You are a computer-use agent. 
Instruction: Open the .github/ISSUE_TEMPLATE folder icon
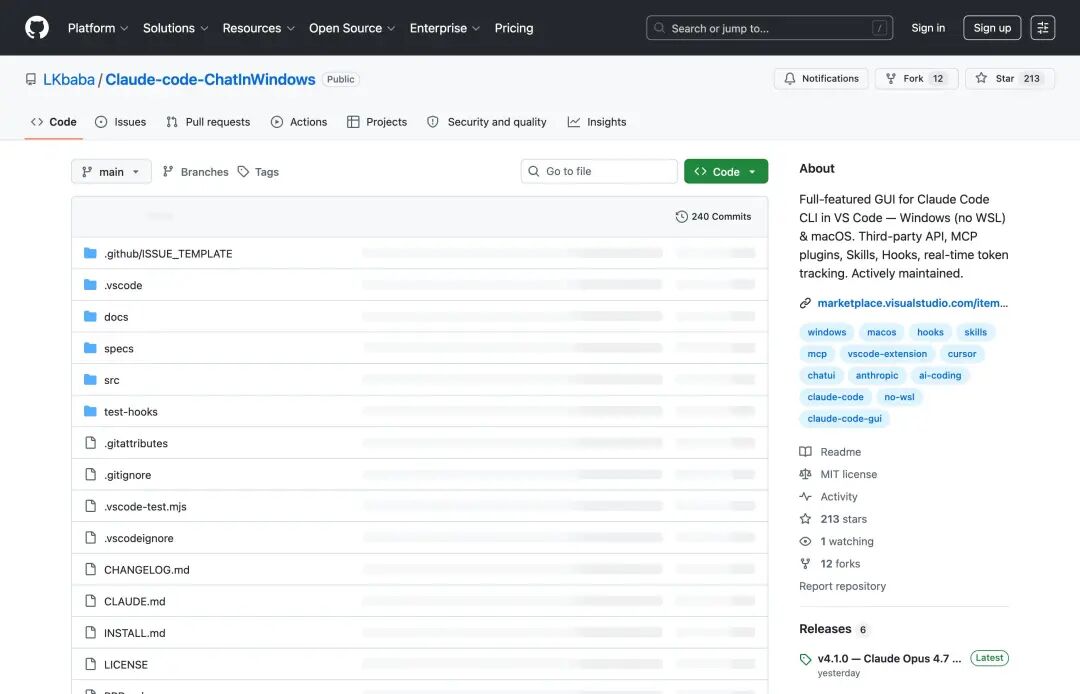point(90,253)
